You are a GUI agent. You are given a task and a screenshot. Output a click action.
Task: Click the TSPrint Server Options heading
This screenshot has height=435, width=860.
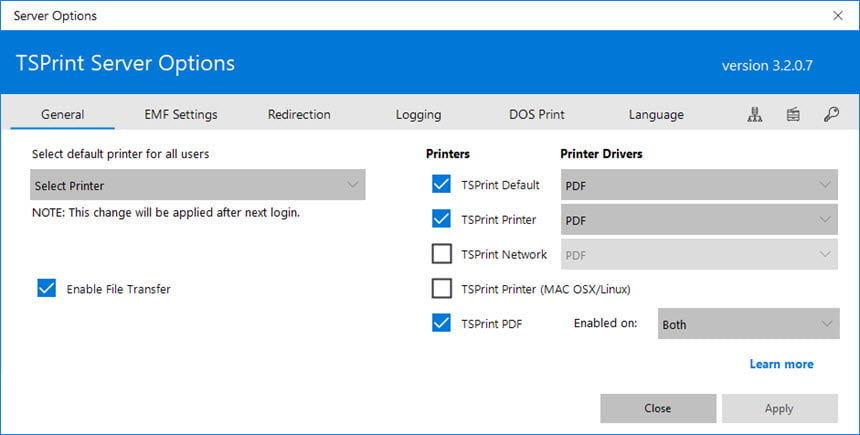coord(125,63)
